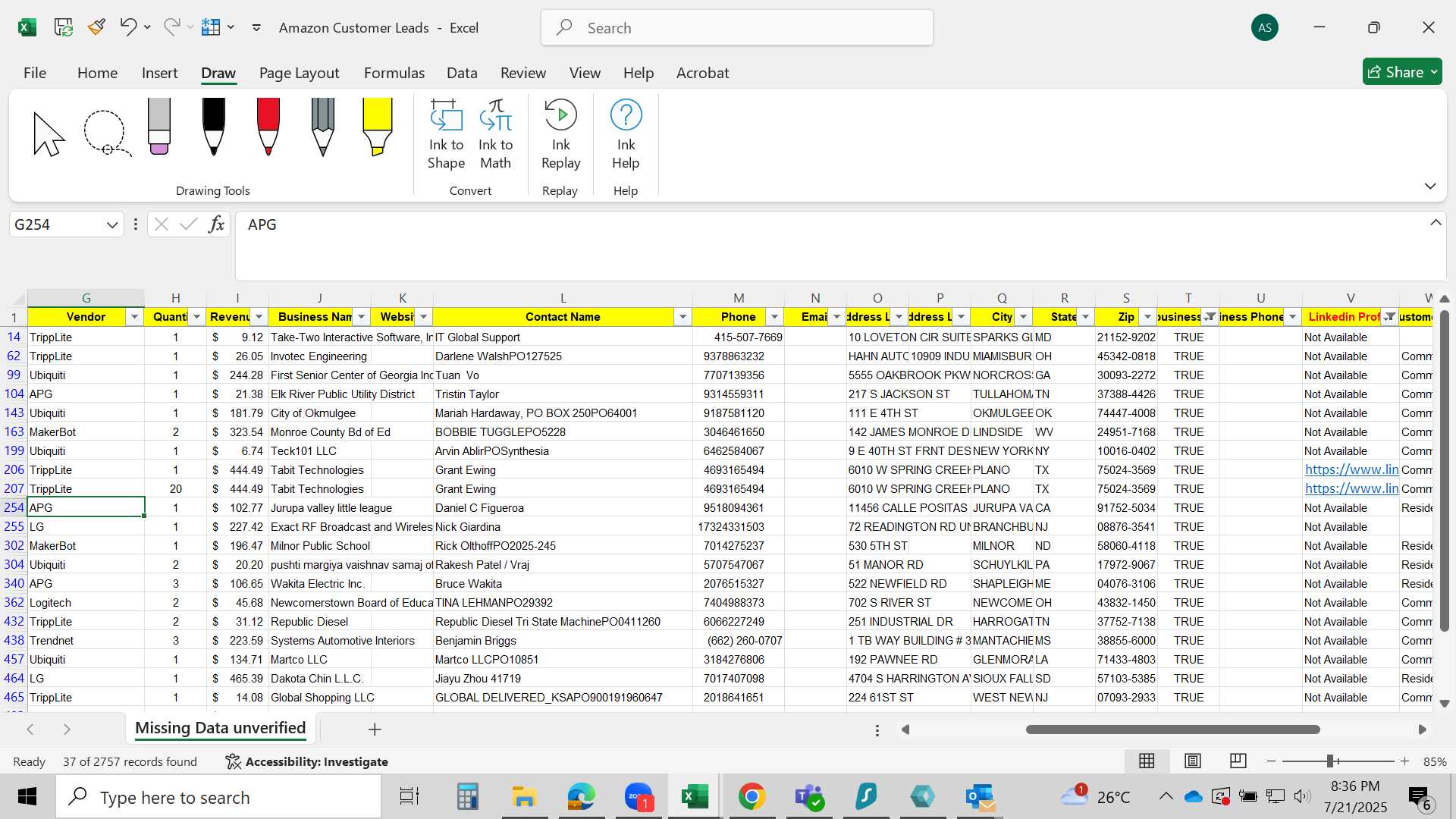This screenshot has height=819, width=1456.
Task: Click Accessibility: Investigate in status bar
Action: pos(307,761)
